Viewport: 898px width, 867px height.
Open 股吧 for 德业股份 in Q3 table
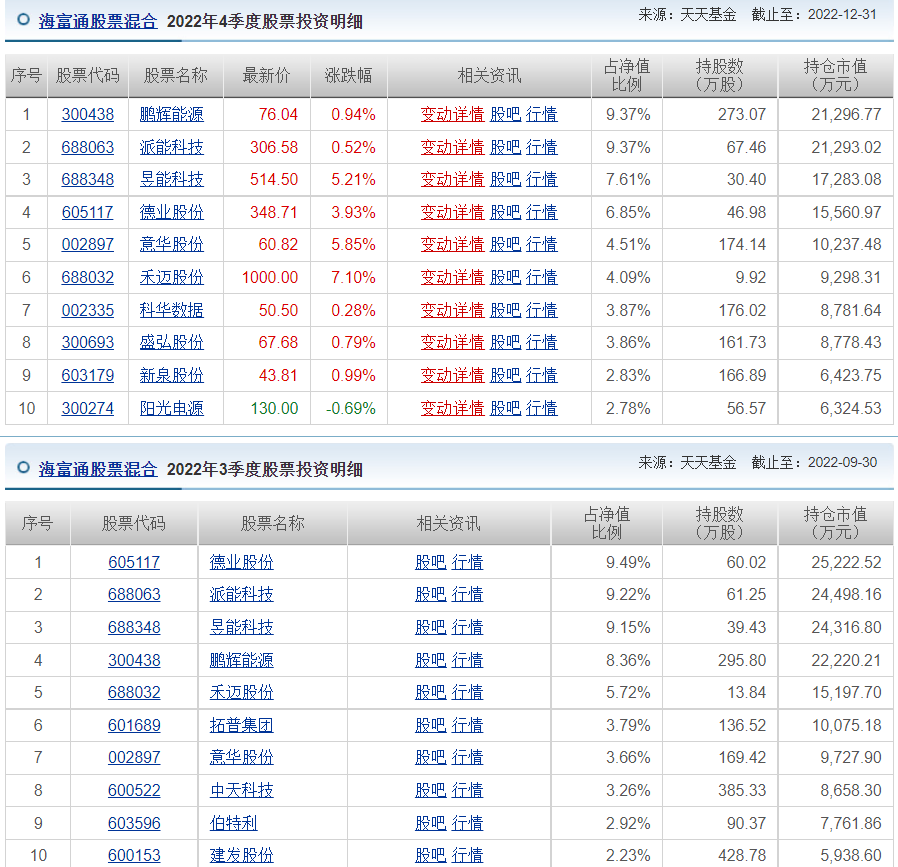(x=431, y=562)
